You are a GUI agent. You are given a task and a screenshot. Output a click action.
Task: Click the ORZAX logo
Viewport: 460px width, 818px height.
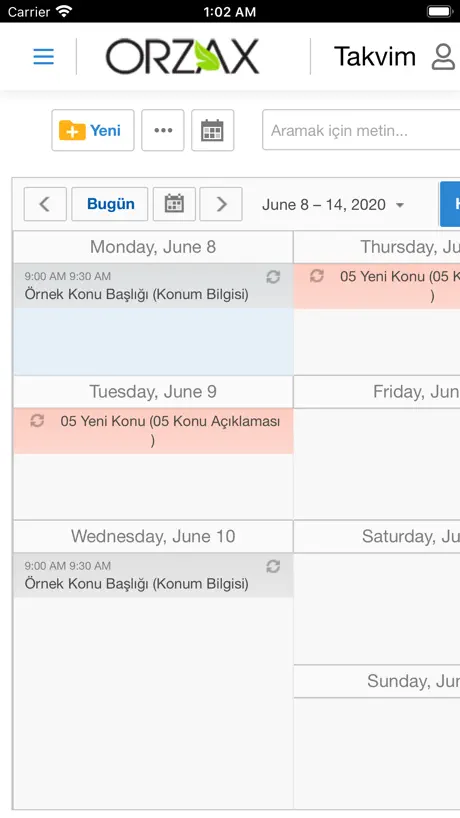[x=183, y=56]
